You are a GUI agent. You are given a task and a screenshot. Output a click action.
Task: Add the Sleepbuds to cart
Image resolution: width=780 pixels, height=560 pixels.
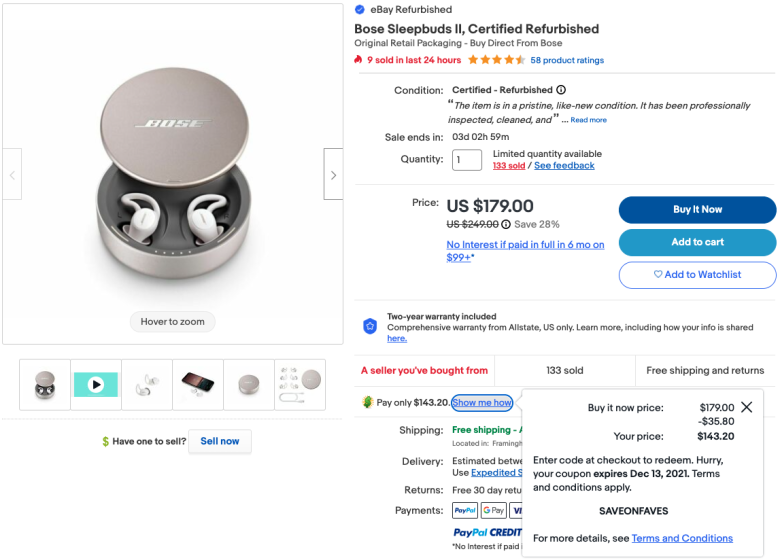click(x=697, y=242)
